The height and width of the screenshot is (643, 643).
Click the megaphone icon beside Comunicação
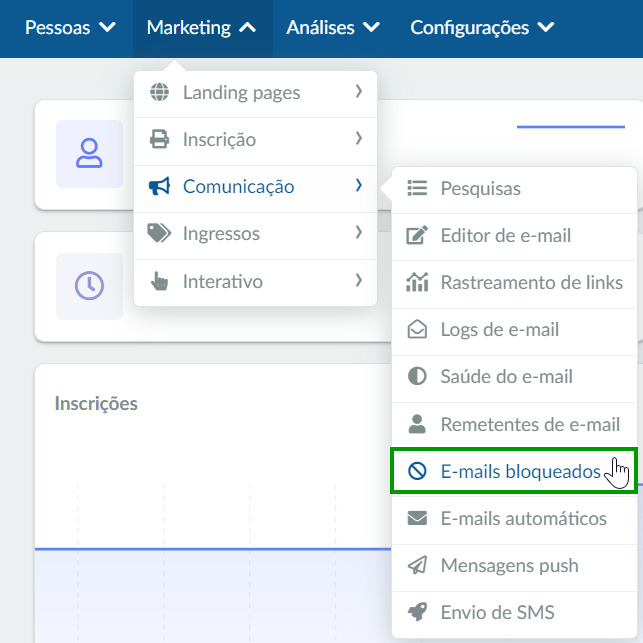tap(159, 186)
